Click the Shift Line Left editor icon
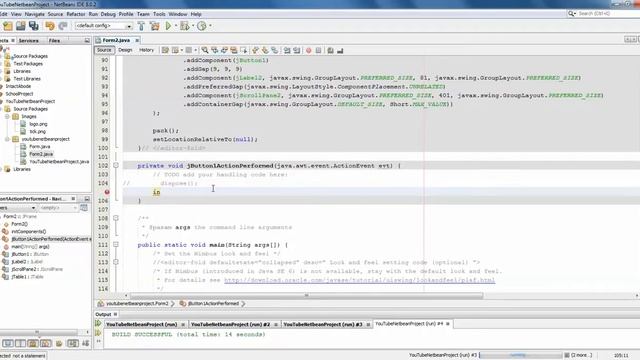 click(287, 50)
